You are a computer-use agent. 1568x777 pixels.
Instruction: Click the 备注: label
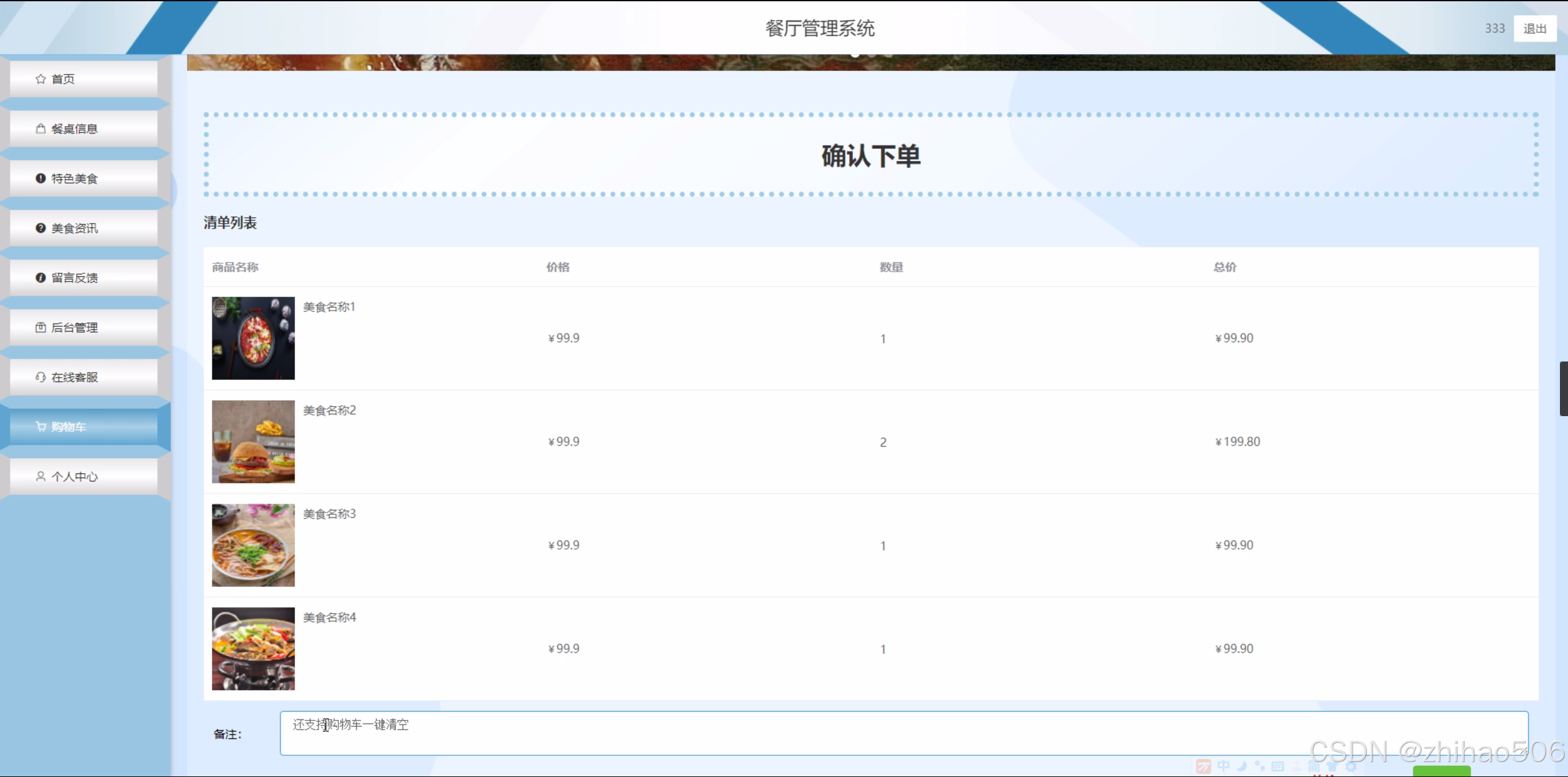(x=228, y=734)
